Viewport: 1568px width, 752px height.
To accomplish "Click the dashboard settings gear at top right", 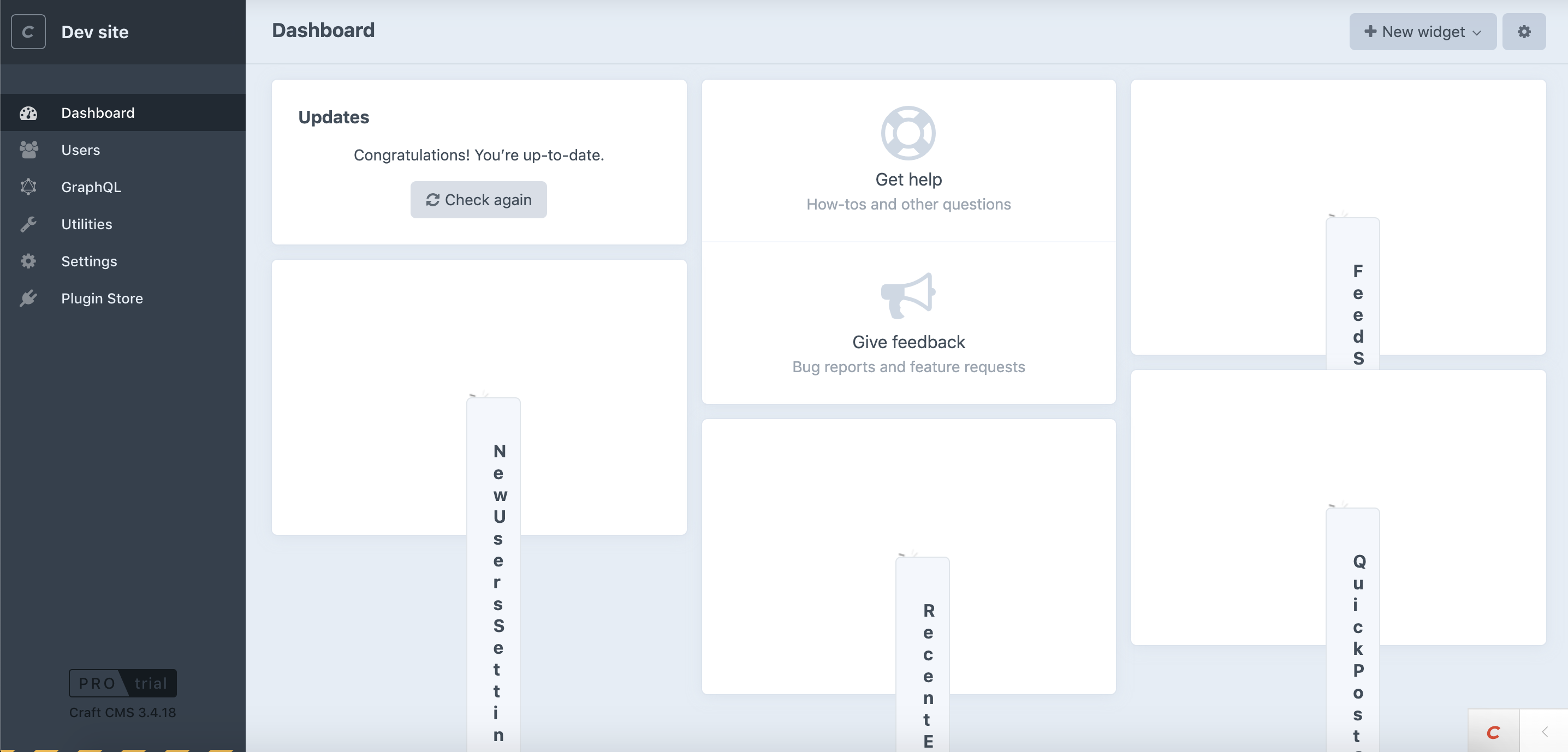I will (1524, 32).
